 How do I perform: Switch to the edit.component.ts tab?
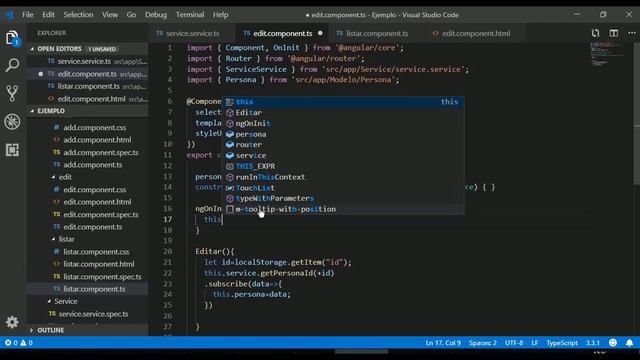pos(282,33)
